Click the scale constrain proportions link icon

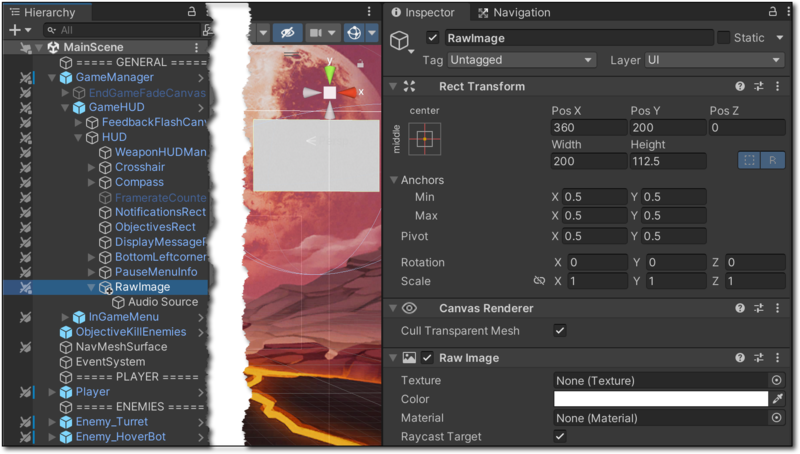(539, 281)
